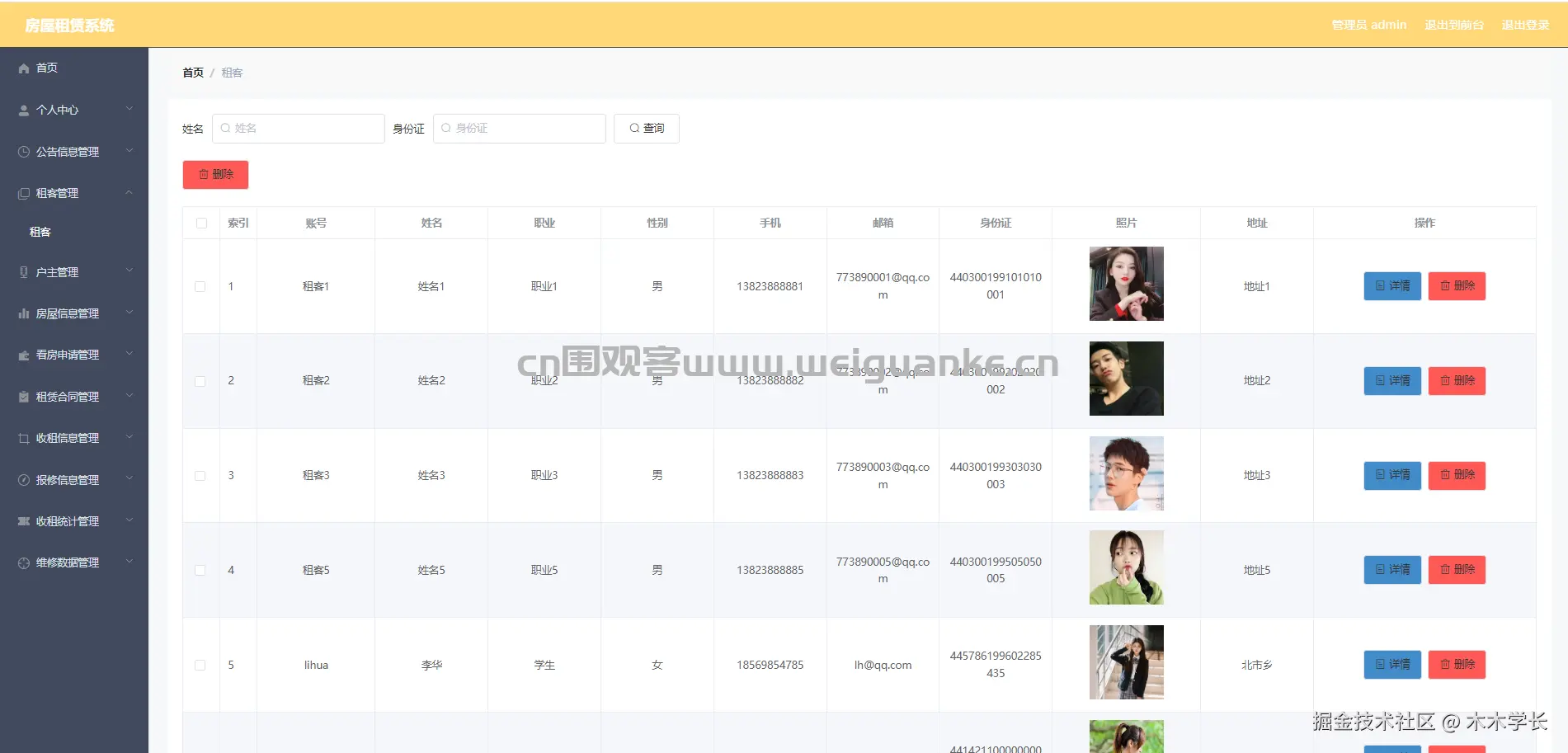Check the row checkbox for 租客1

[200, 286]
